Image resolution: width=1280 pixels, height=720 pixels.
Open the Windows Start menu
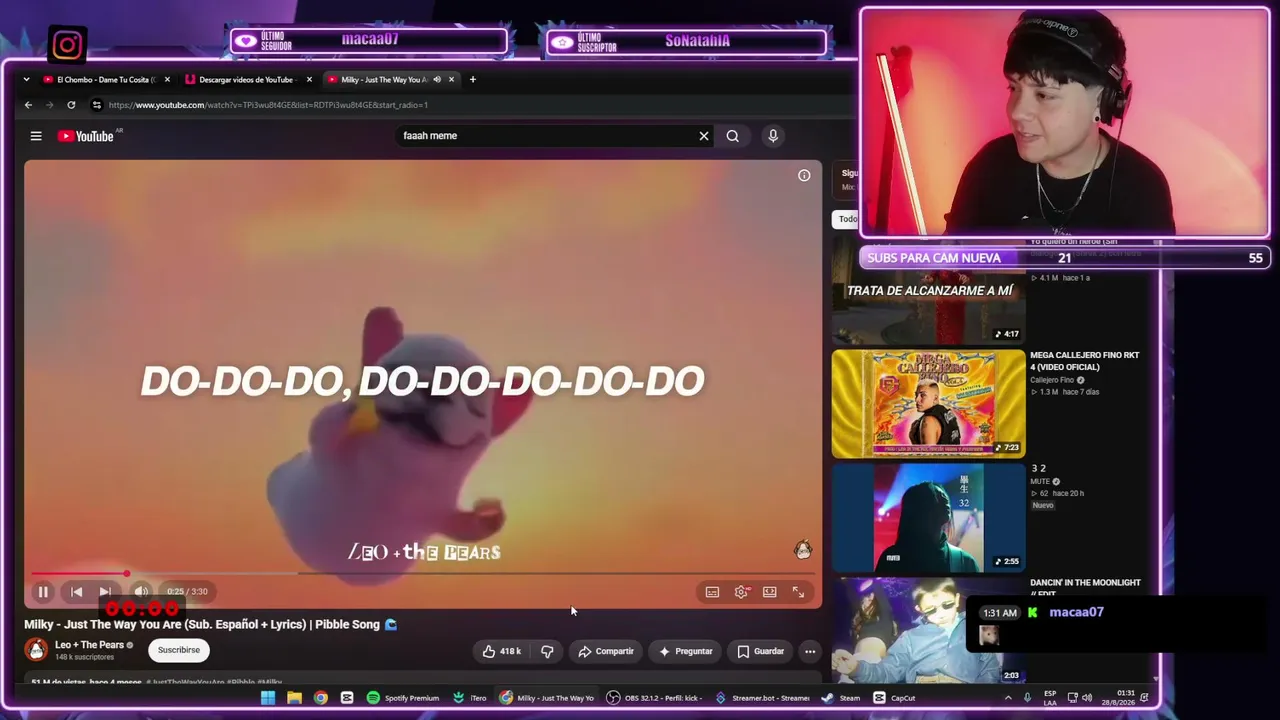point(268,698)
